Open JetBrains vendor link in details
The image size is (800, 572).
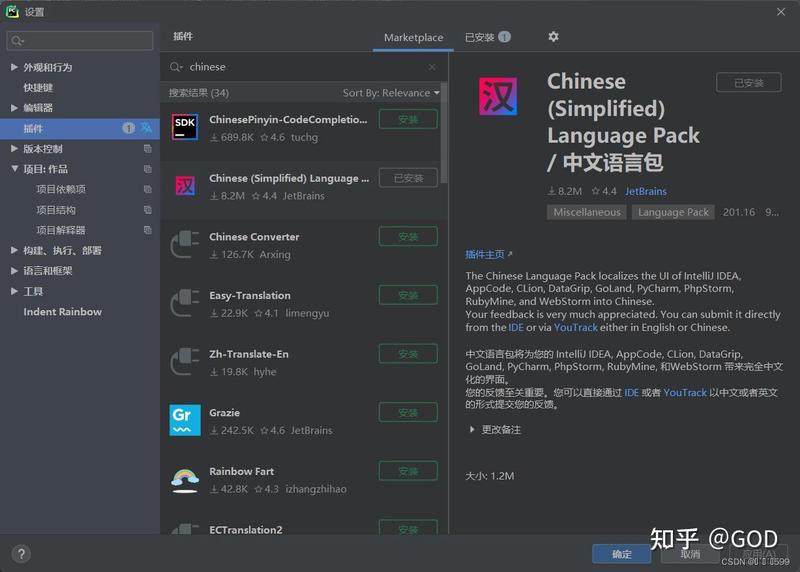tap(645, 191)
